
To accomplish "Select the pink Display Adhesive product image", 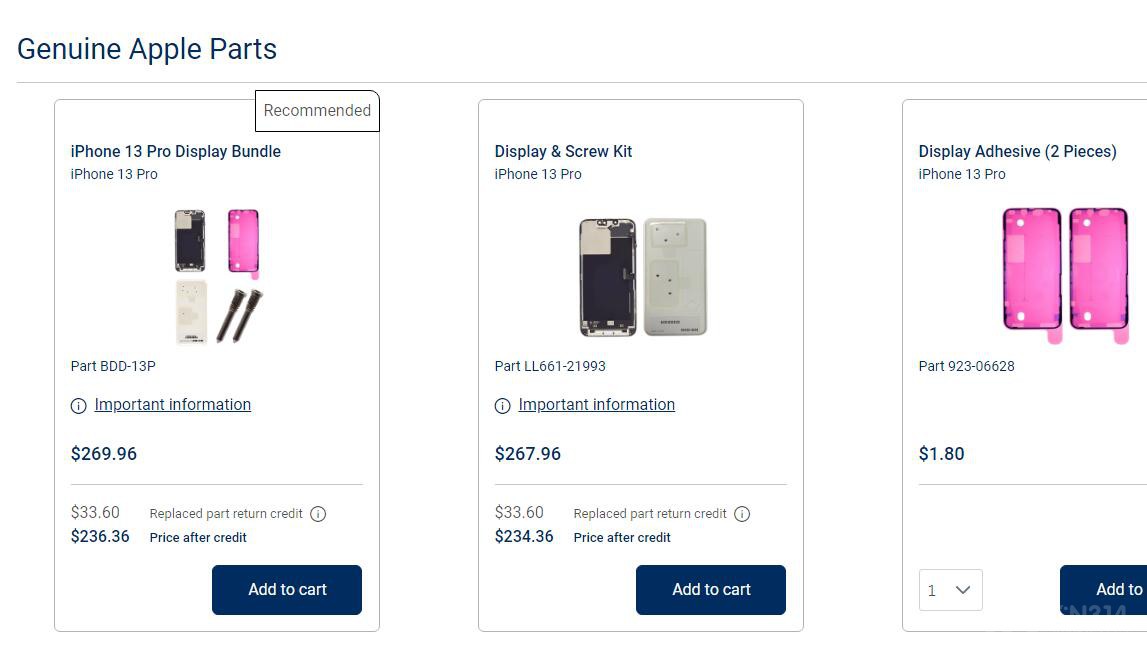I will pos(1066,275).
